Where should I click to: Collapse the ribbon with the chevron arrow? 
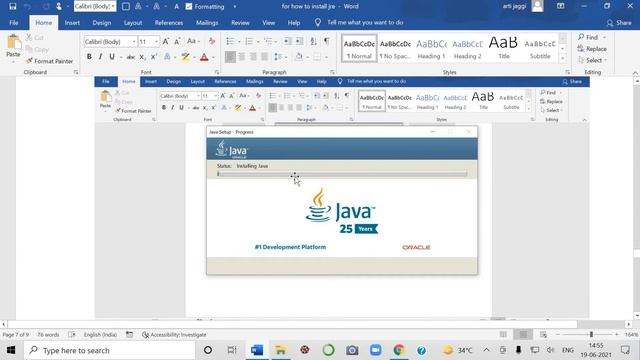point(635,73)
